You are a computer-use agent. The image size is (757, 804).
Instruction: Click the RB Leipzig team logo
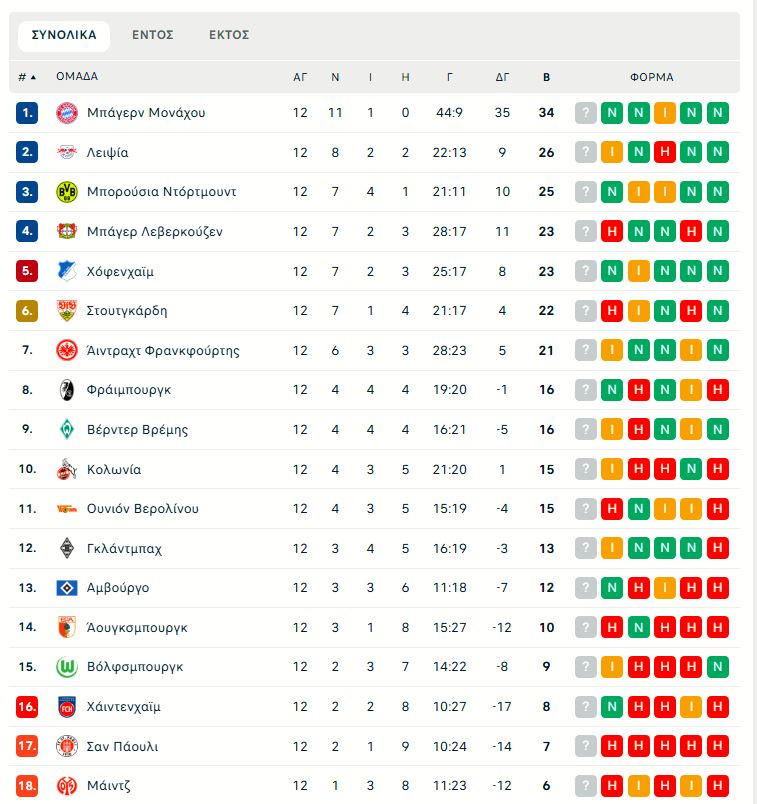[67, 153]
